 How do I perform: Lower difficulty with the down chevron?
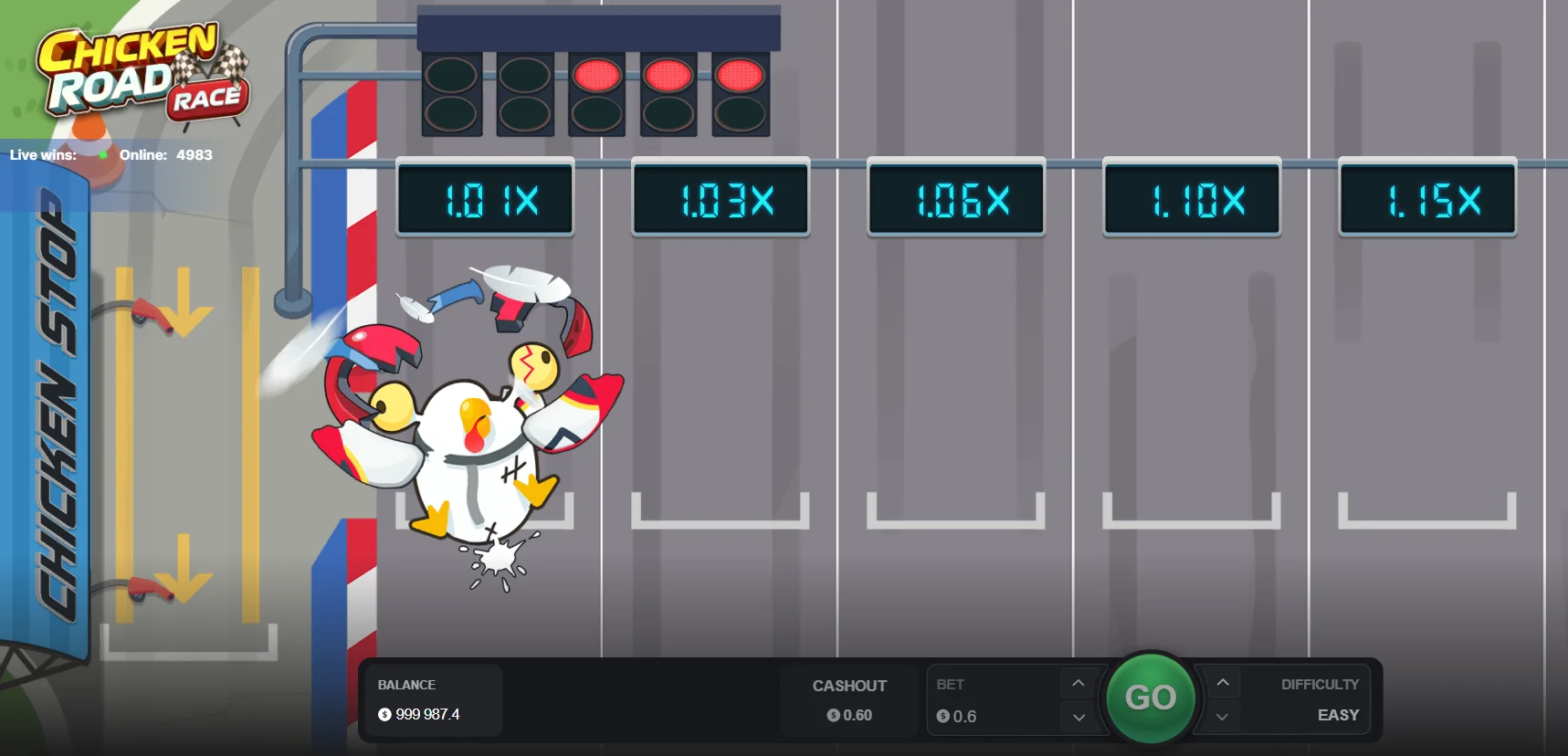tap(1223, 718)
